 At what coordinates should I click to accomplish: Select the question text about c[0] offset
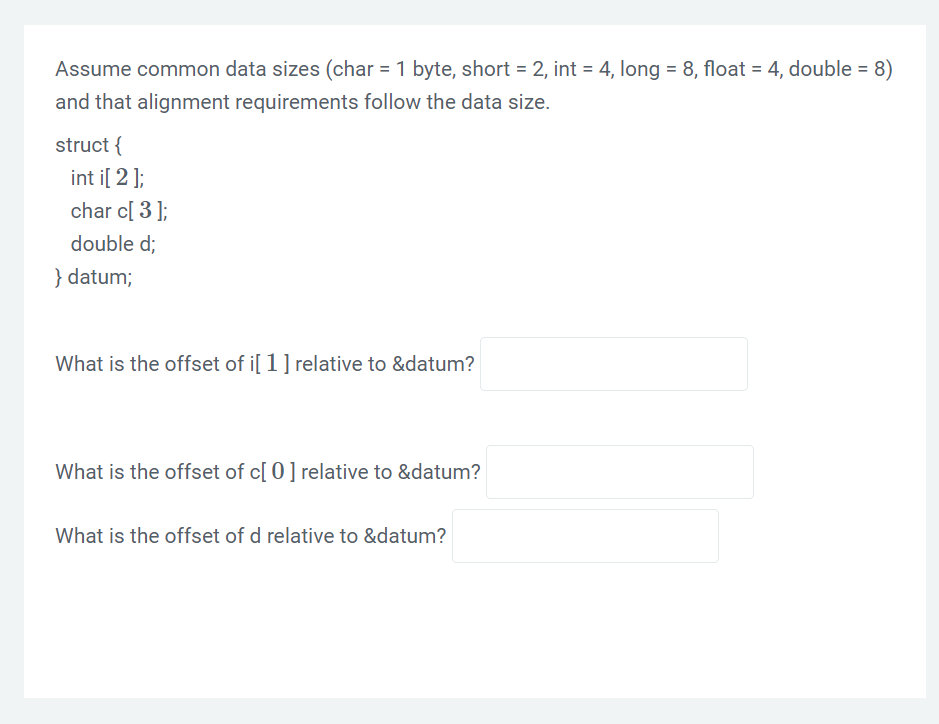tap(267, 471)
